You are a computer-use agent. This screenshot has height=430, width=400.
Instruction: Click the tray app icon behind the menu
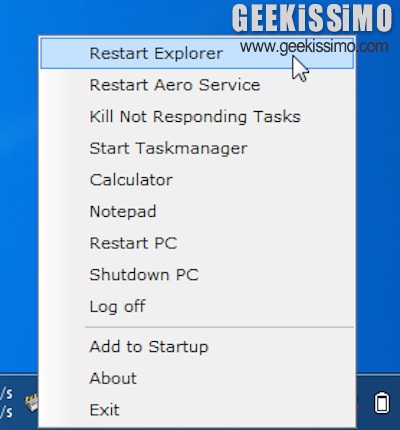[x=32, y=403]
